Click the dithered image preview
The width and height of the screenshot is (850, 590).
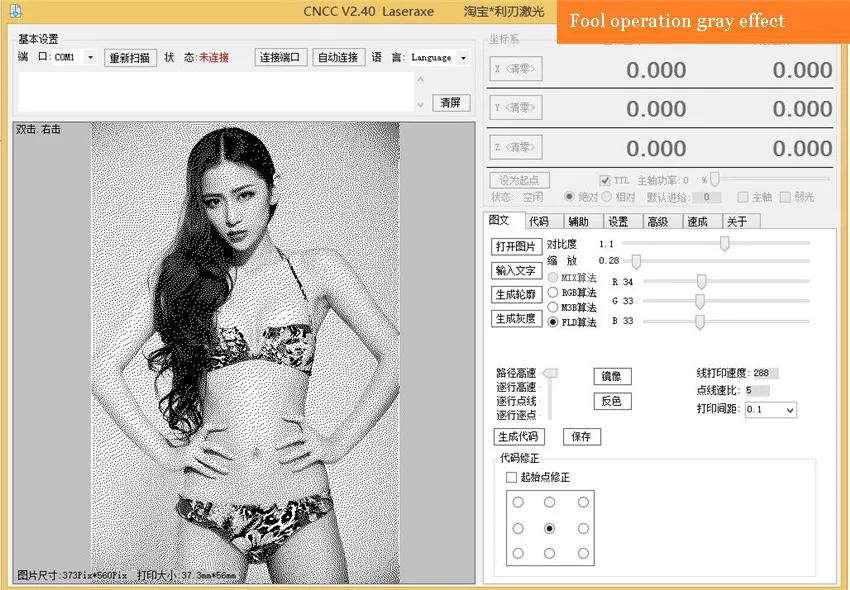click(x=246, y=352)
